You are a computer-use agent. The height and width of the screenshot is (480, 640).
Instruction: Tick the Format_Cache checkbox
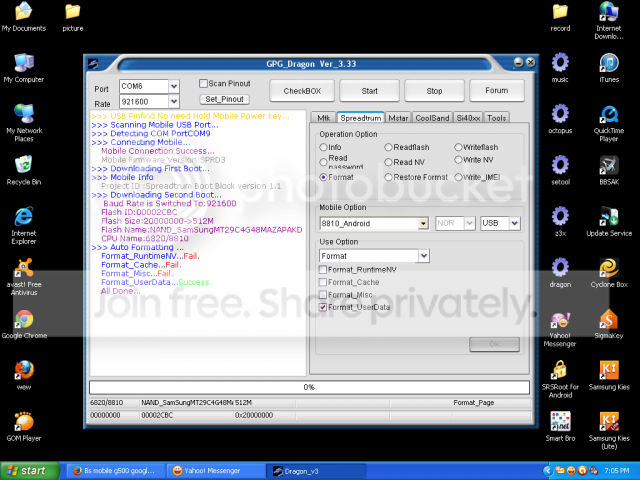(323, 282)
